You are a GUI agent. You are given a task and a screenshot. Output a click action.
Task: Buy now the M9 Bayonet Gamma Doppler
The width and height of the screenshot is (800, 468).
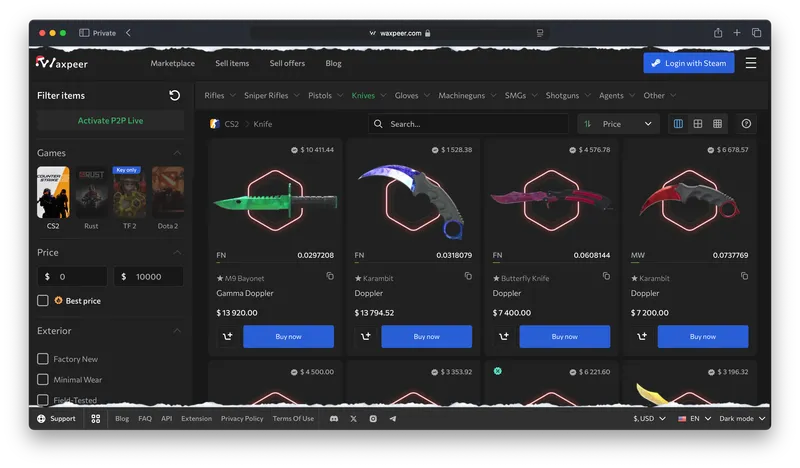pos(288,336)
